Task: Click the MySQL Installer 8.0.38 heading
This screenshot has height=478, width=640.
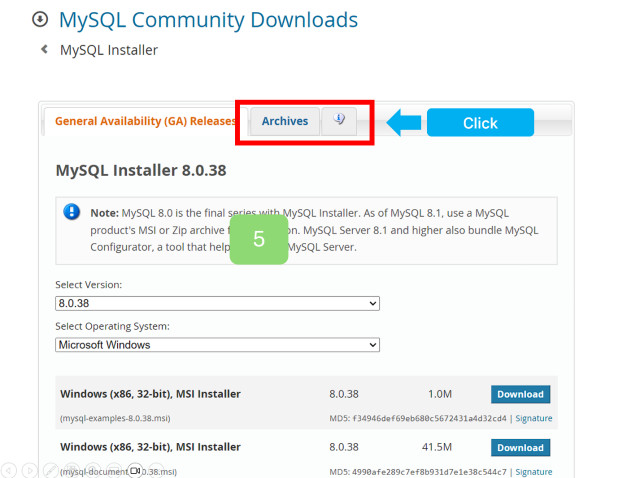Action: click(141, 170)
